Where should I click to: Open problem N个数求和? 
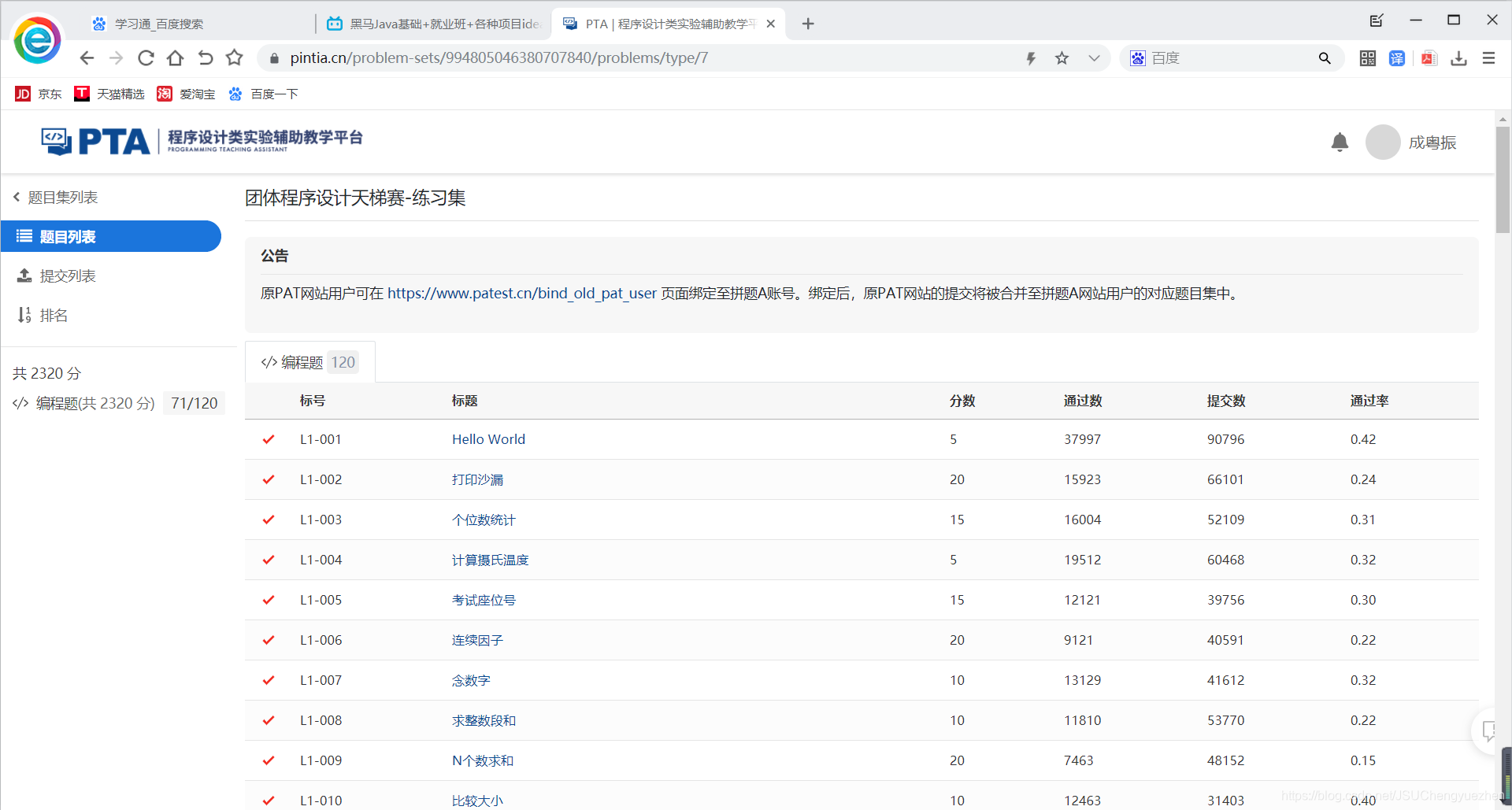click(x=483, y=760)
